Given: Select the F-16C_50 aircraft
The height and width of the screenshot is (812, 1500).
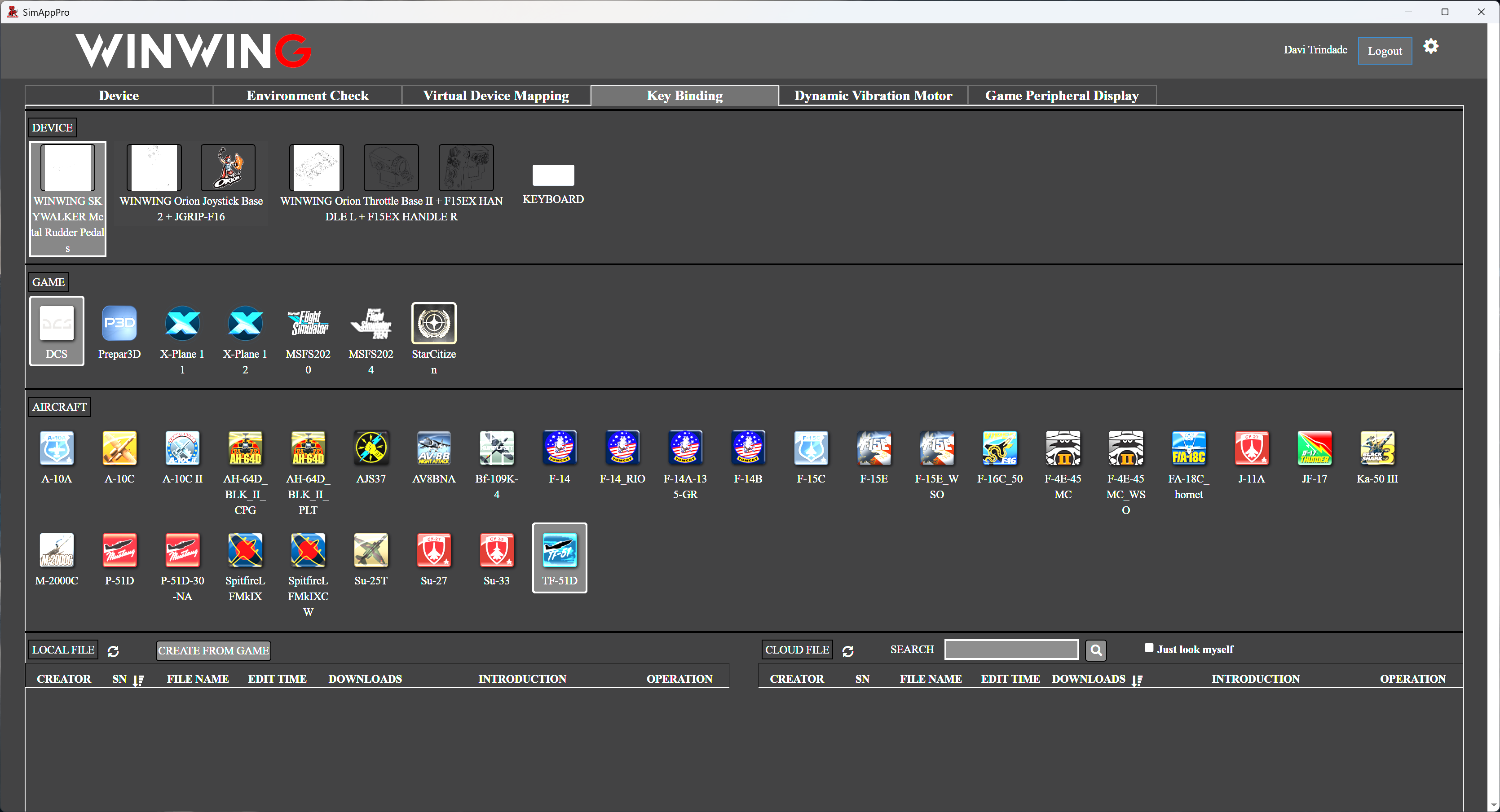Looking at the screenshot, I should pyautogui.click(x=1000, y=448).
